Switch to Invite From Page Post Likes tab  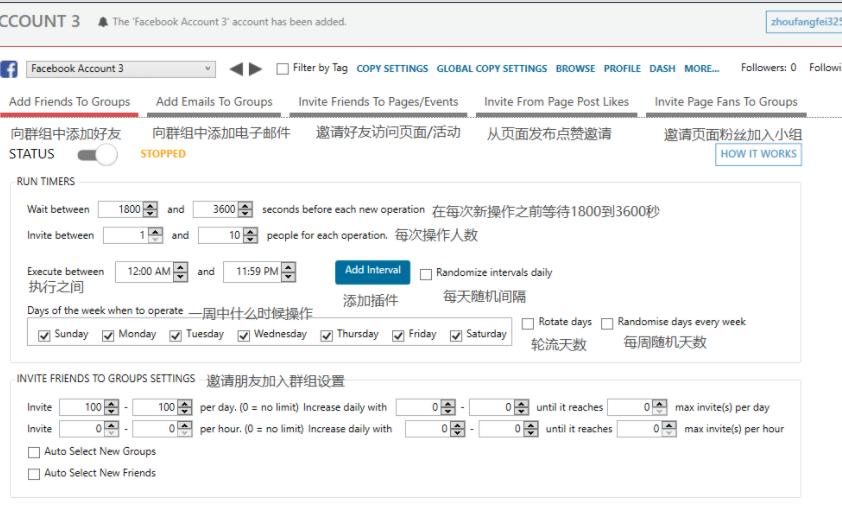pyautogui.click(x=556, y=102)
